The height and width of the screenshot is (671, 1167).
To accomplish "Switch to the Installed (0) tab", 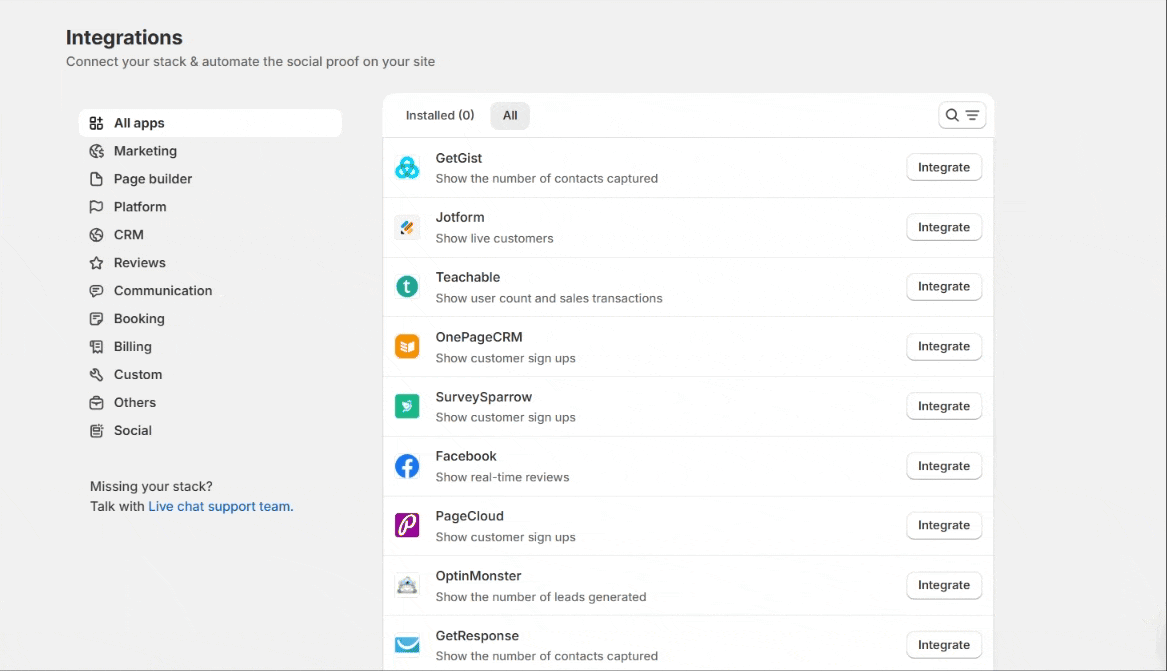I will click(439, 116).
